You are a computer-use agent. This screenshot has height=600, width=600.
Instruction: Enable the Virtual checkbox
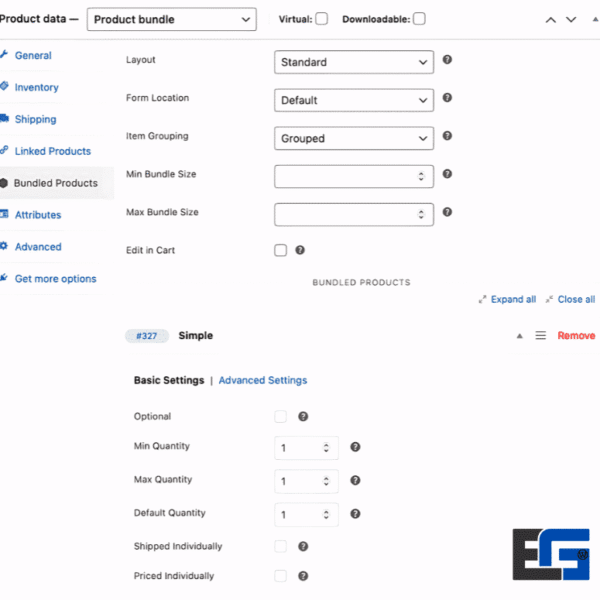(321, 18)
